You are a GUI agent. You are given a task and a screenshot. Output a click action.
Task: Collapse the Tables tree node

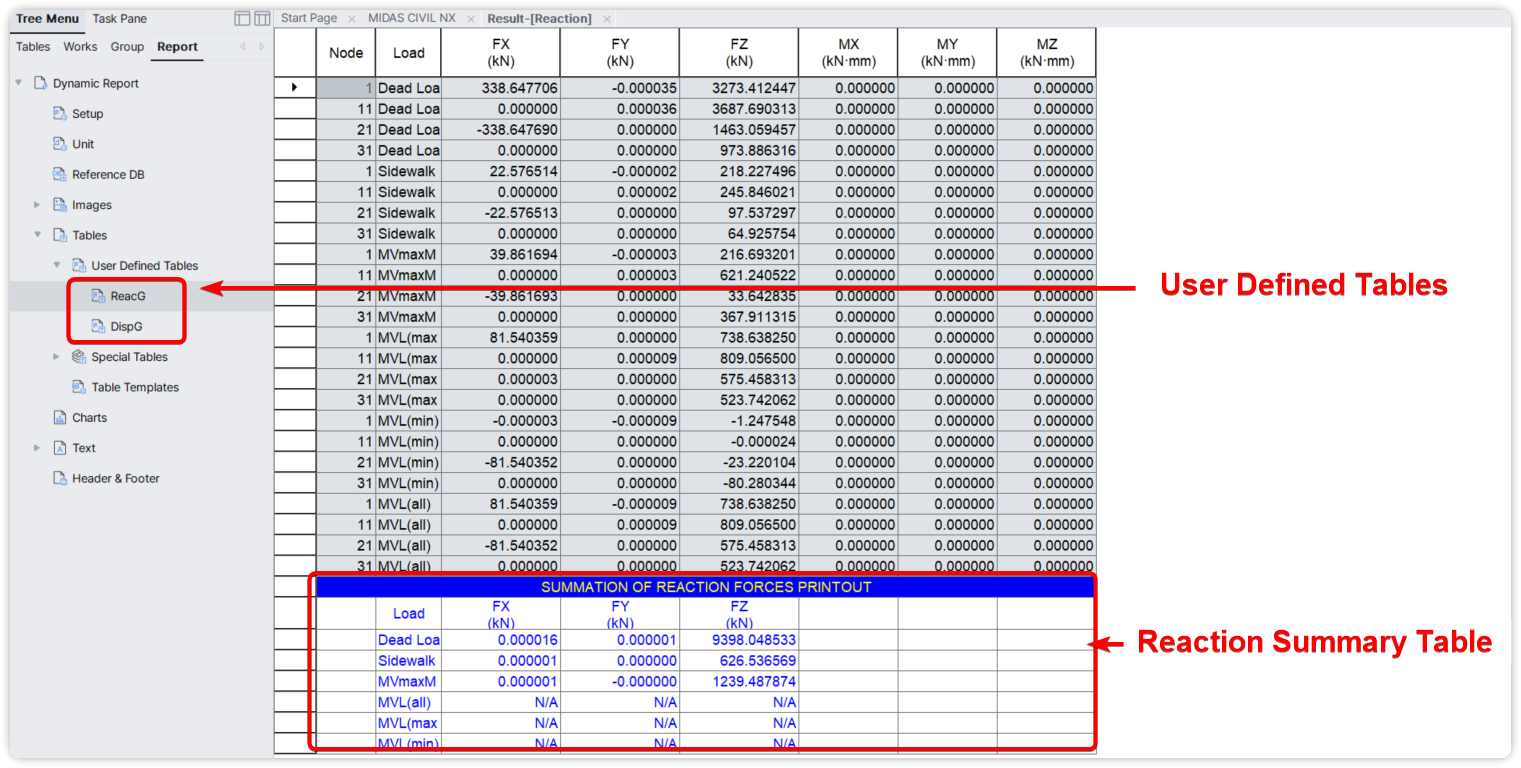coord(38,235)
